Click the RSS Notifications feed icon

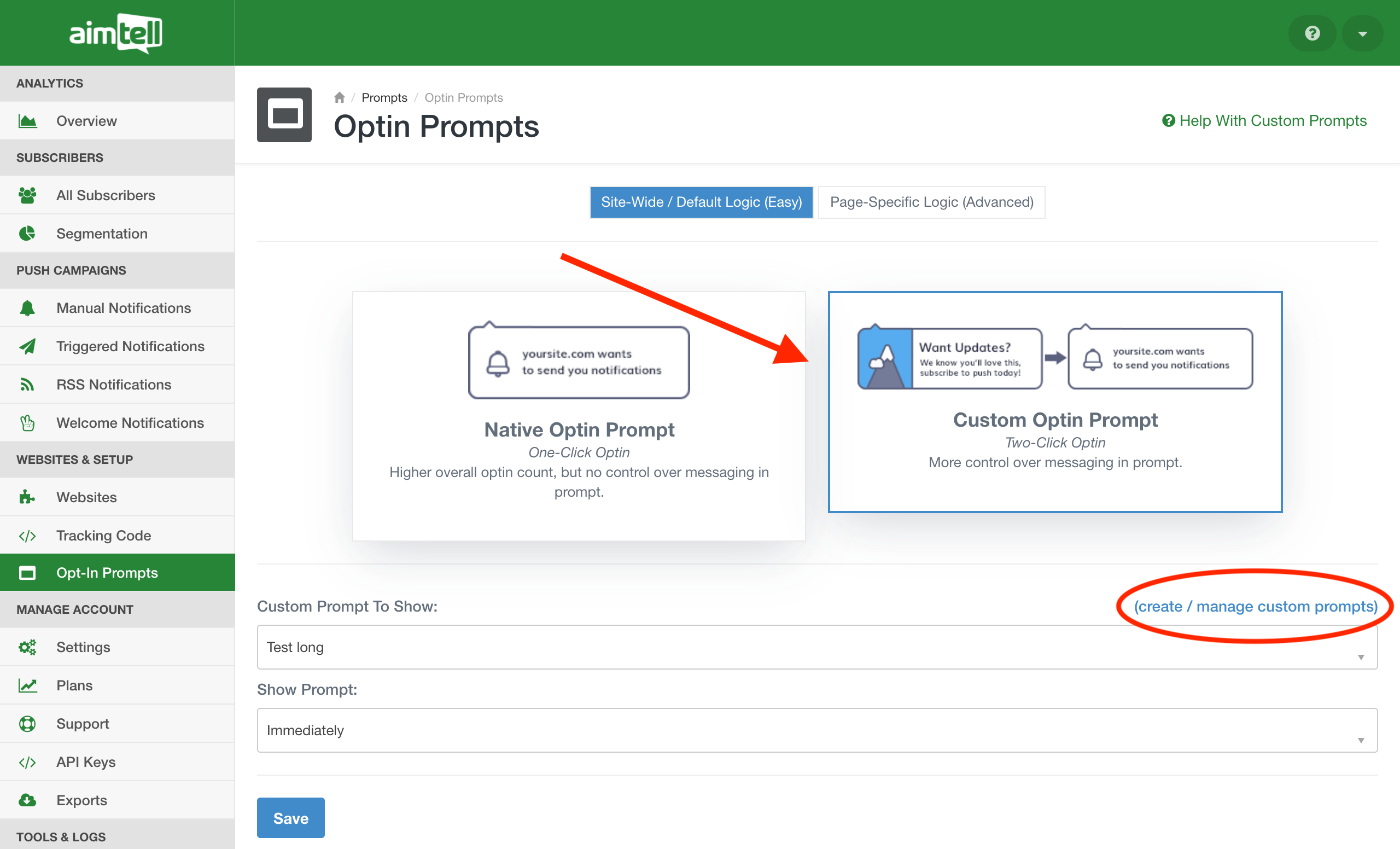(27, 385)
